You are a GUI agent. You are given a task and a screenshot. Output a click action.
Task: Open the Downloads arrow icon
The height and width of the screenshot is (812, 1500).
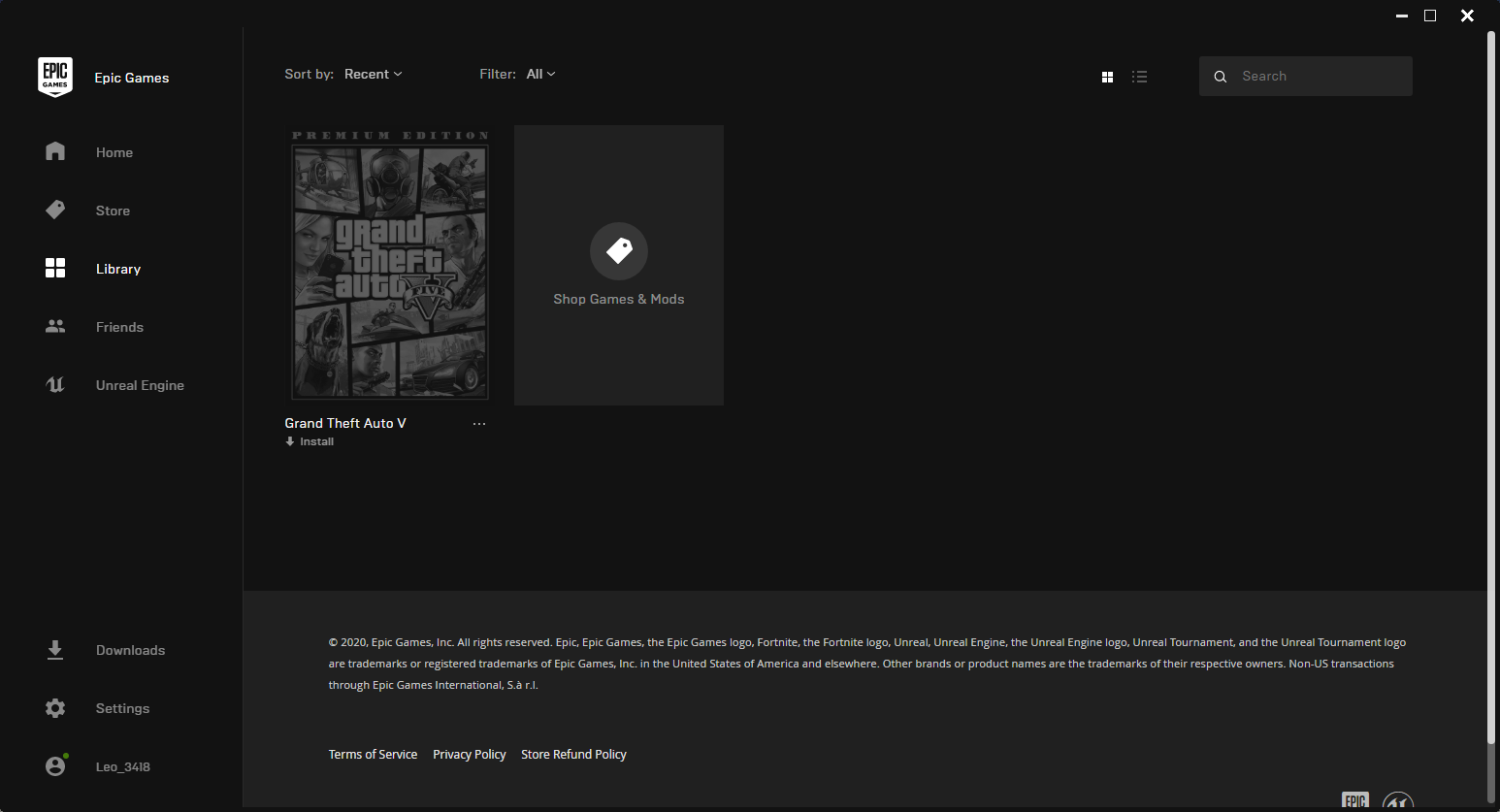point(55,650)
